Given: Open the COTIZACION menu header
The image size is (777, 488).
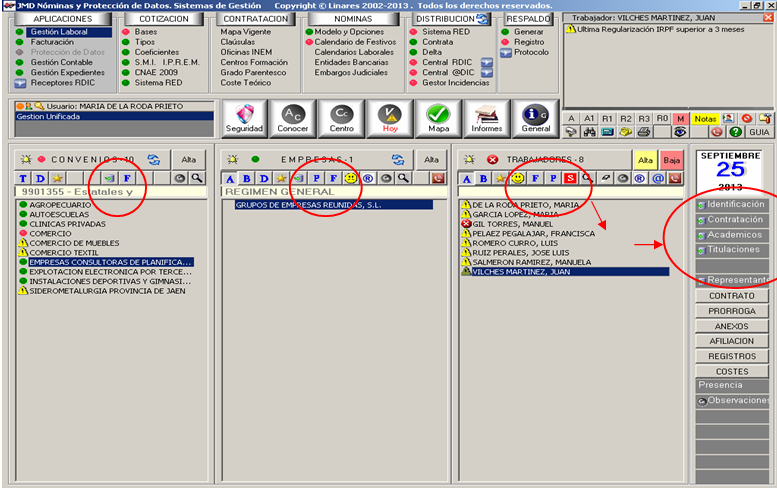Looking at the screenshot, I should click(x=164, y=19).
